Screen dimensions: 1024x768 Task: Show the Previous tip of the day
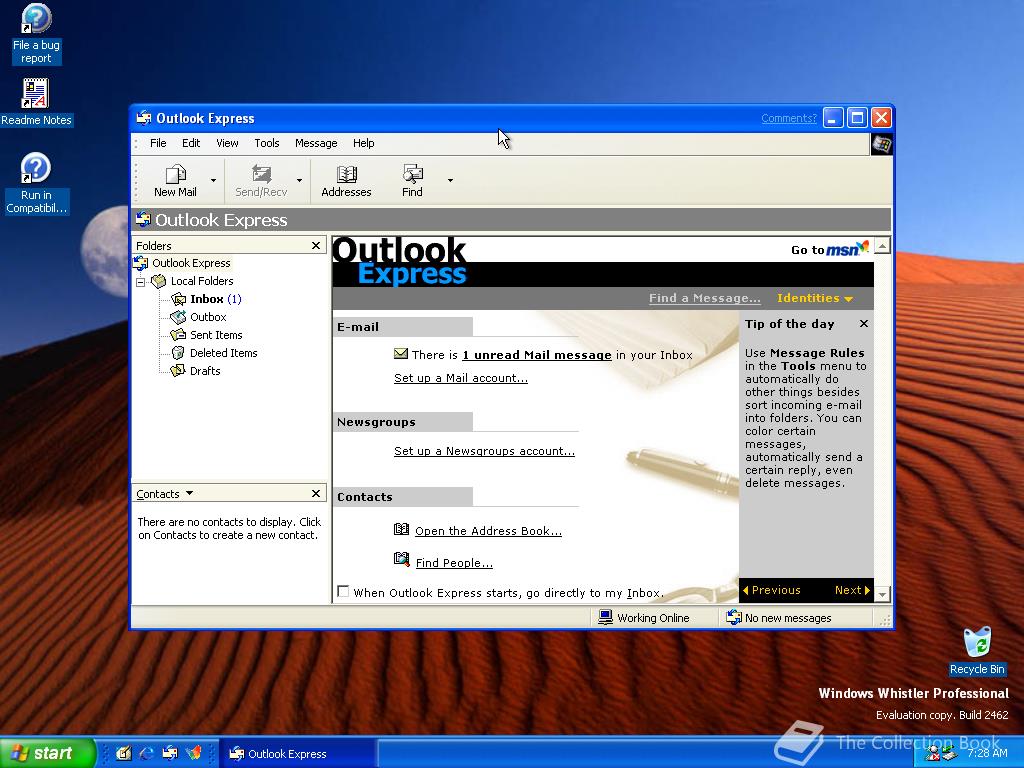771,590
